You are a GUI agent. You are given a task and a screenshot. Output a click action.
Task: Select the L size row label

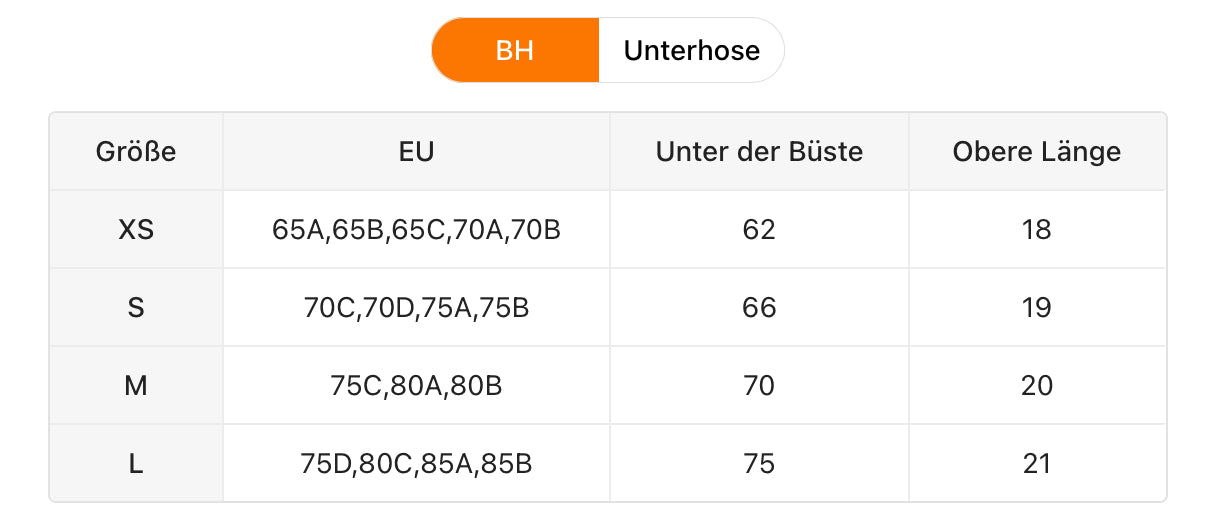[136, 464]
